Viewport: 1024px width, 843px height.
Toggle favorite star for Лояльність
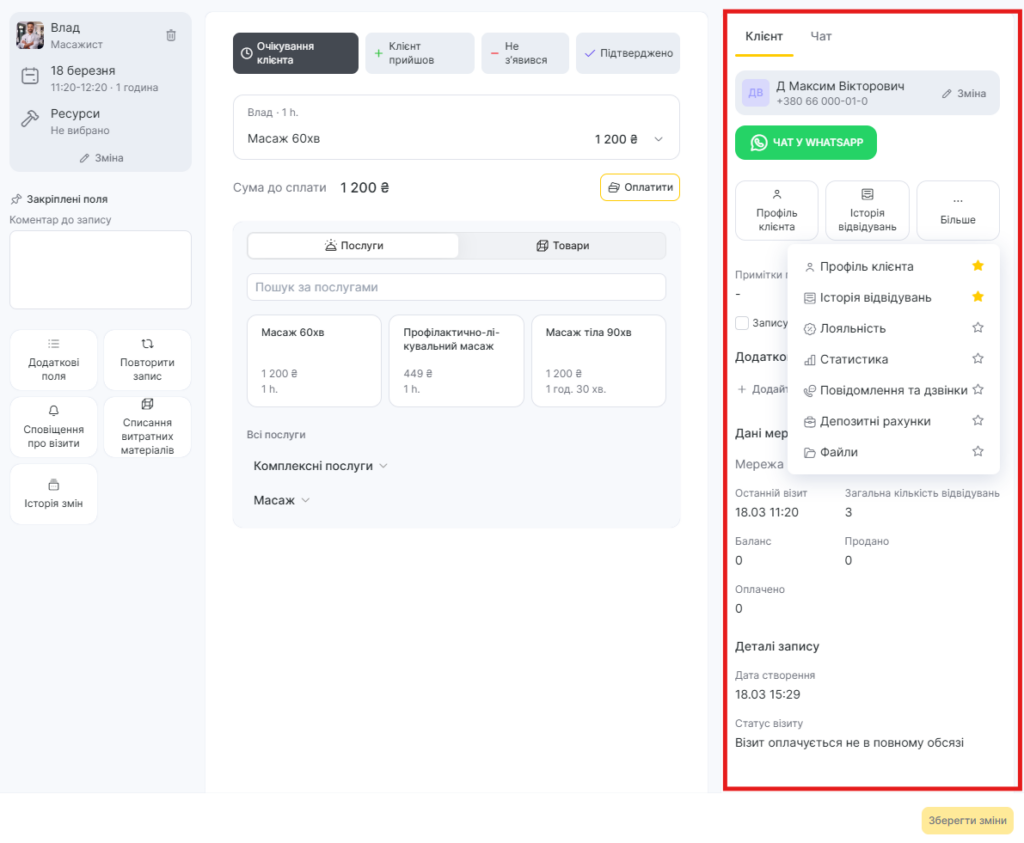pyautogui.click(x=978, y=328)
